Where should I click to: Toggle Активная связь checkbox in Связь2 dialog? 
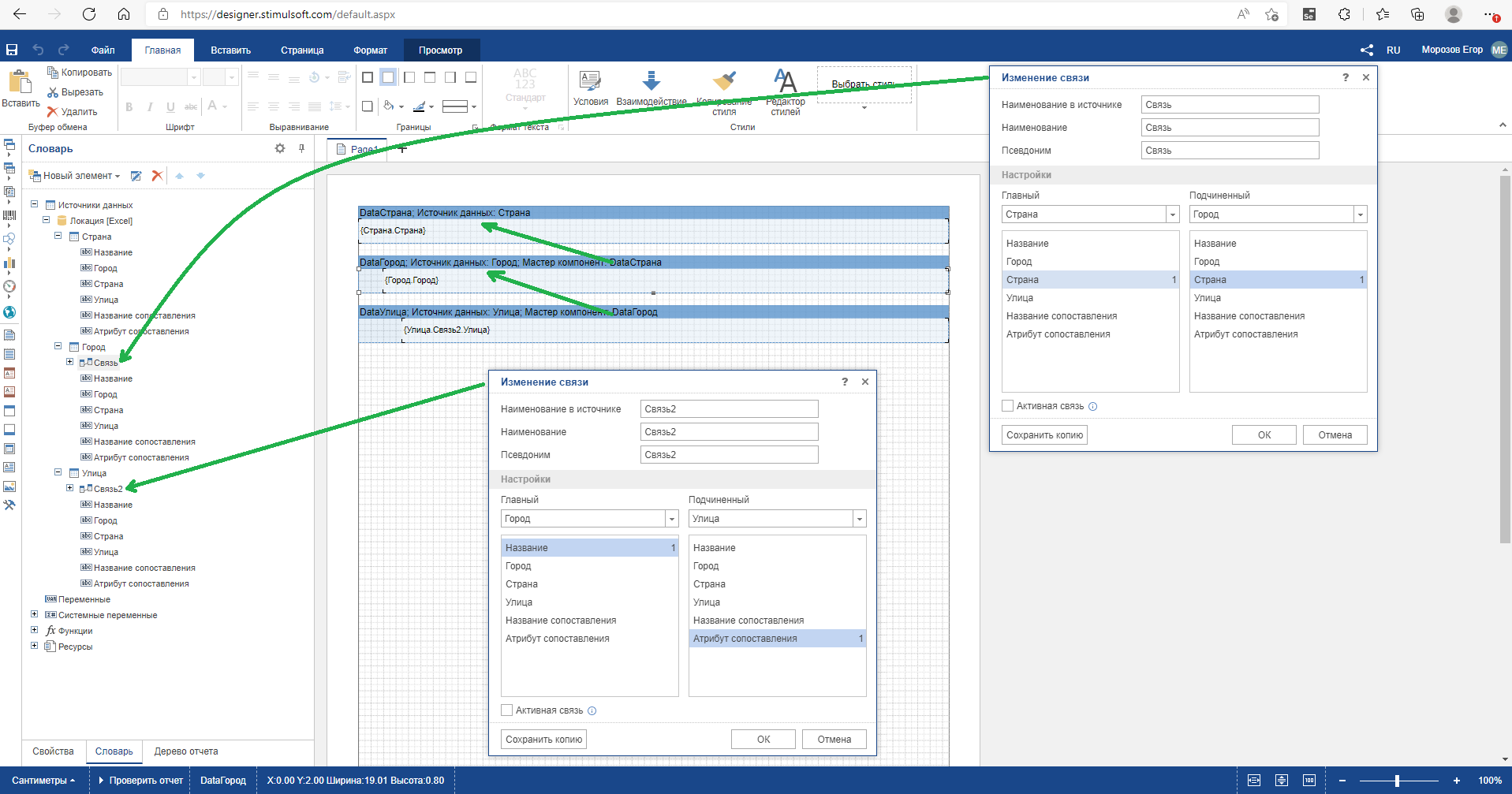(507, 710)
